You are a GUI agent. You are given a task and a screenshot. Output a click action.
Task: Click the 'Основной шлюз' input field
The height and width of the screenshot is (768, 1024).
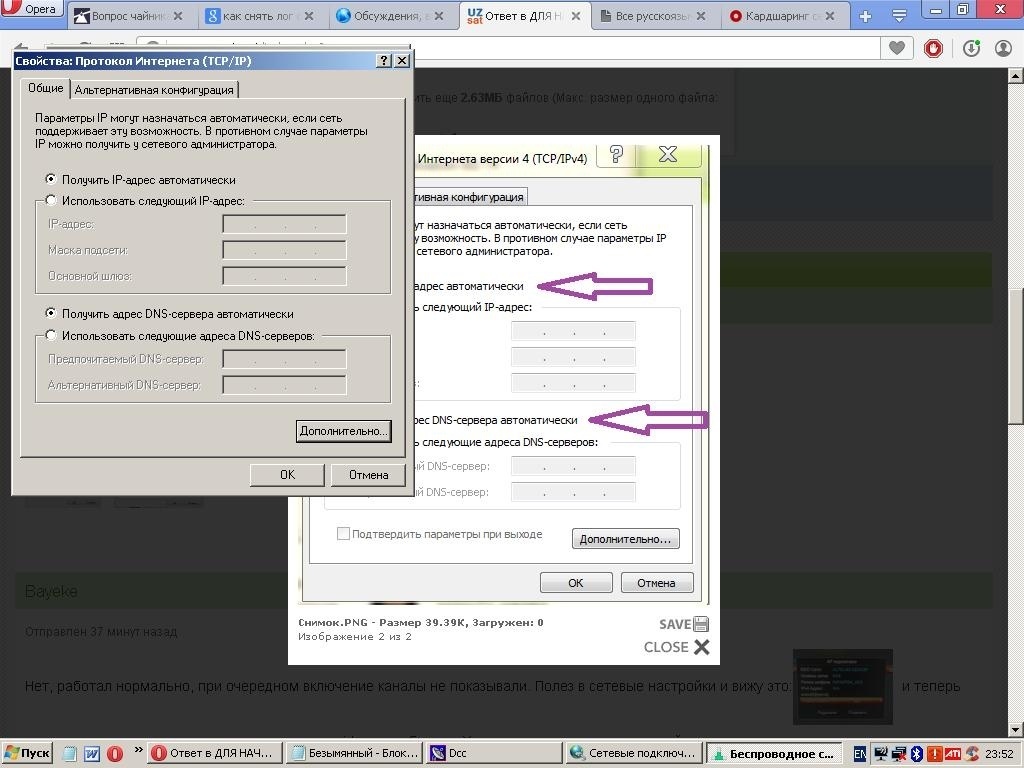[284, 276]
